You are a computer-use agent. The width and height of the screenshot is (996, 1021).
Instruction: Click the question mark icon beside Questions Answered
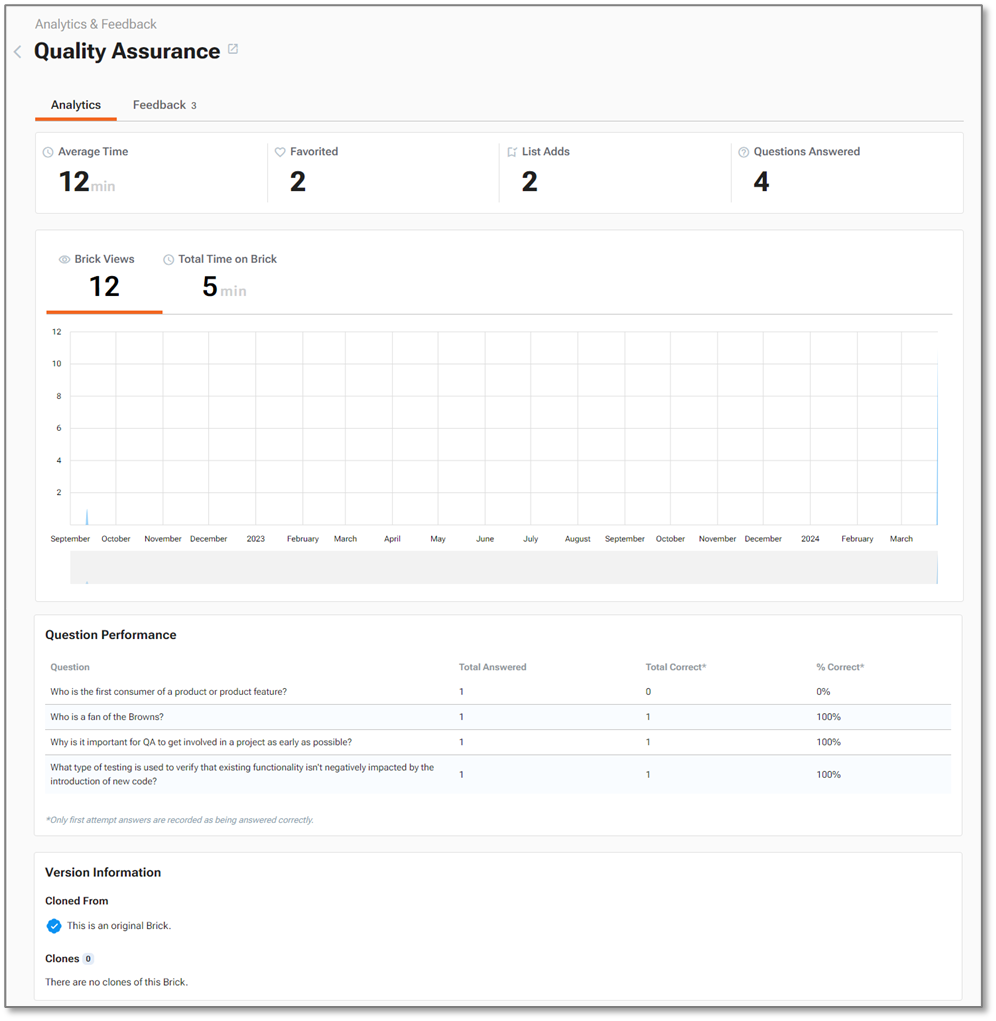(743, 152)
